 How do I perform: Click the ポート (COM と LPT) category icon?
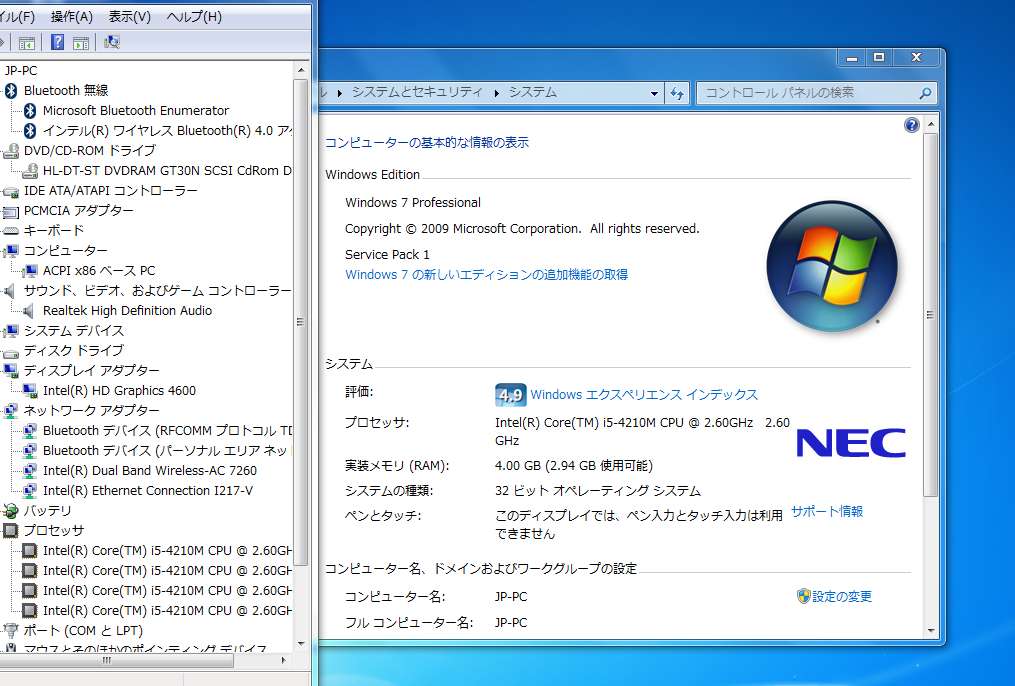click(x=10, y=631)
